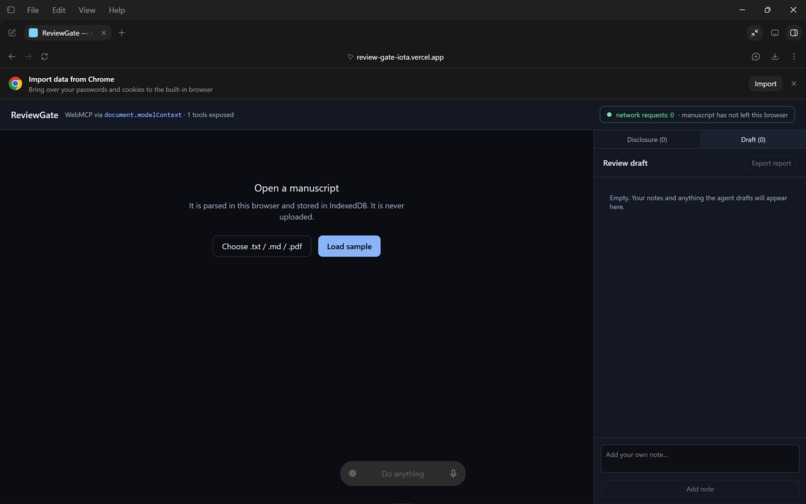Image resolution: width=806 pixels, height=504 pixels.
Task: Click Import data from Chrome heading
Action: click(x=71, y=79)
